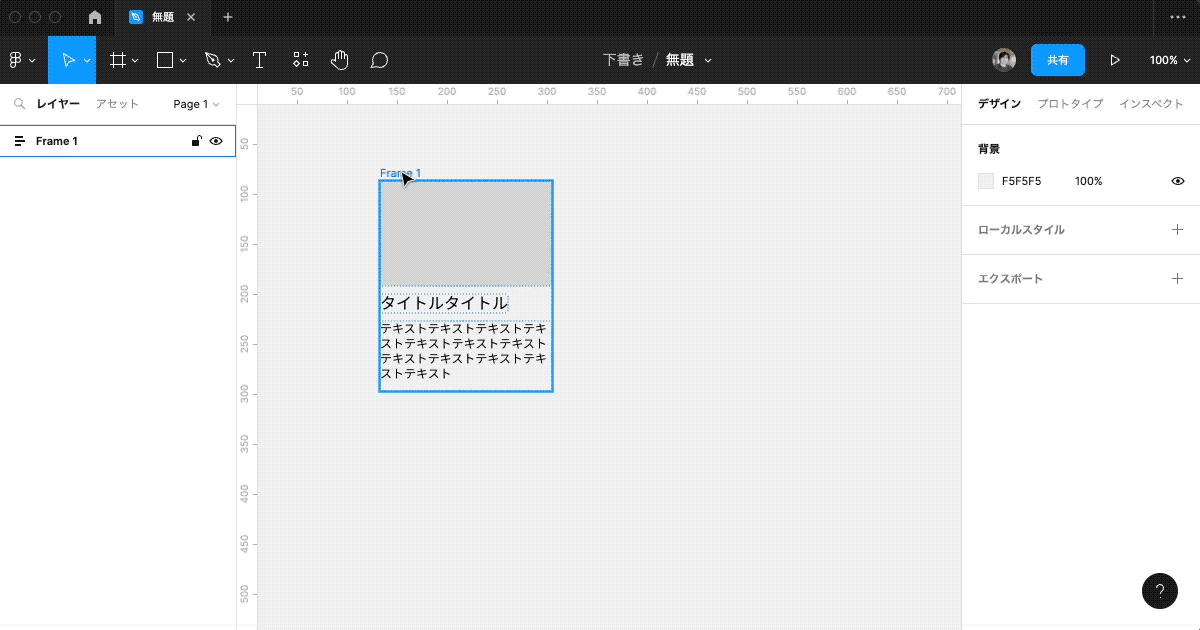
Task: Click the F5F5F5 background color swatch
Action: [x=984, y=180]
